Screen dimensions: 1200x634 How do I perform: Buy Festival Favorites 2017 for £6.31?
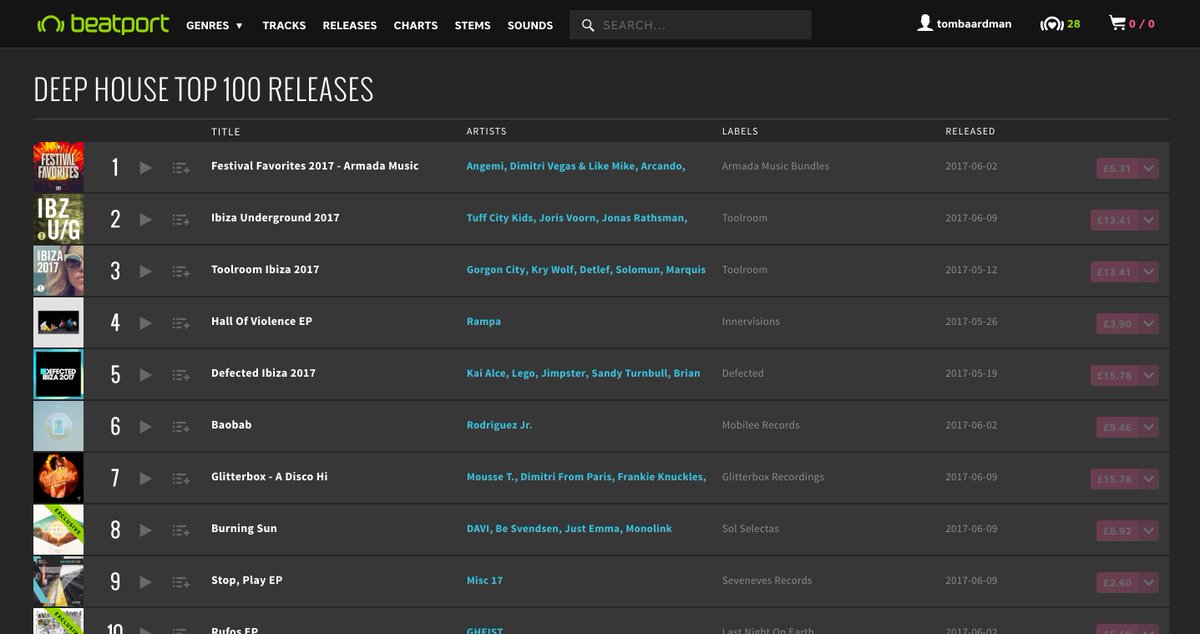pyautogui.click(x=1117, y=168)
